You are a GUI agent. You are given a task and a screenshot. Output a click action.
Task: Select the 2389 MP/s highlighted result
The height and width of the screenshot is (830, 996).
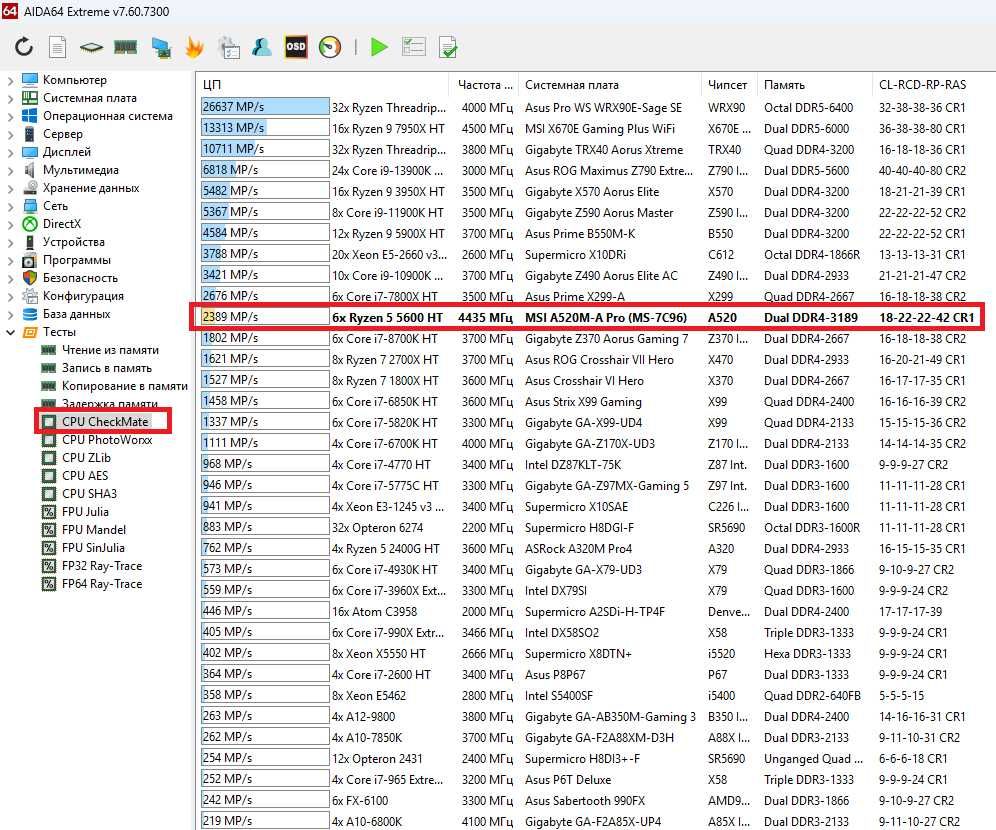point(265,316)
